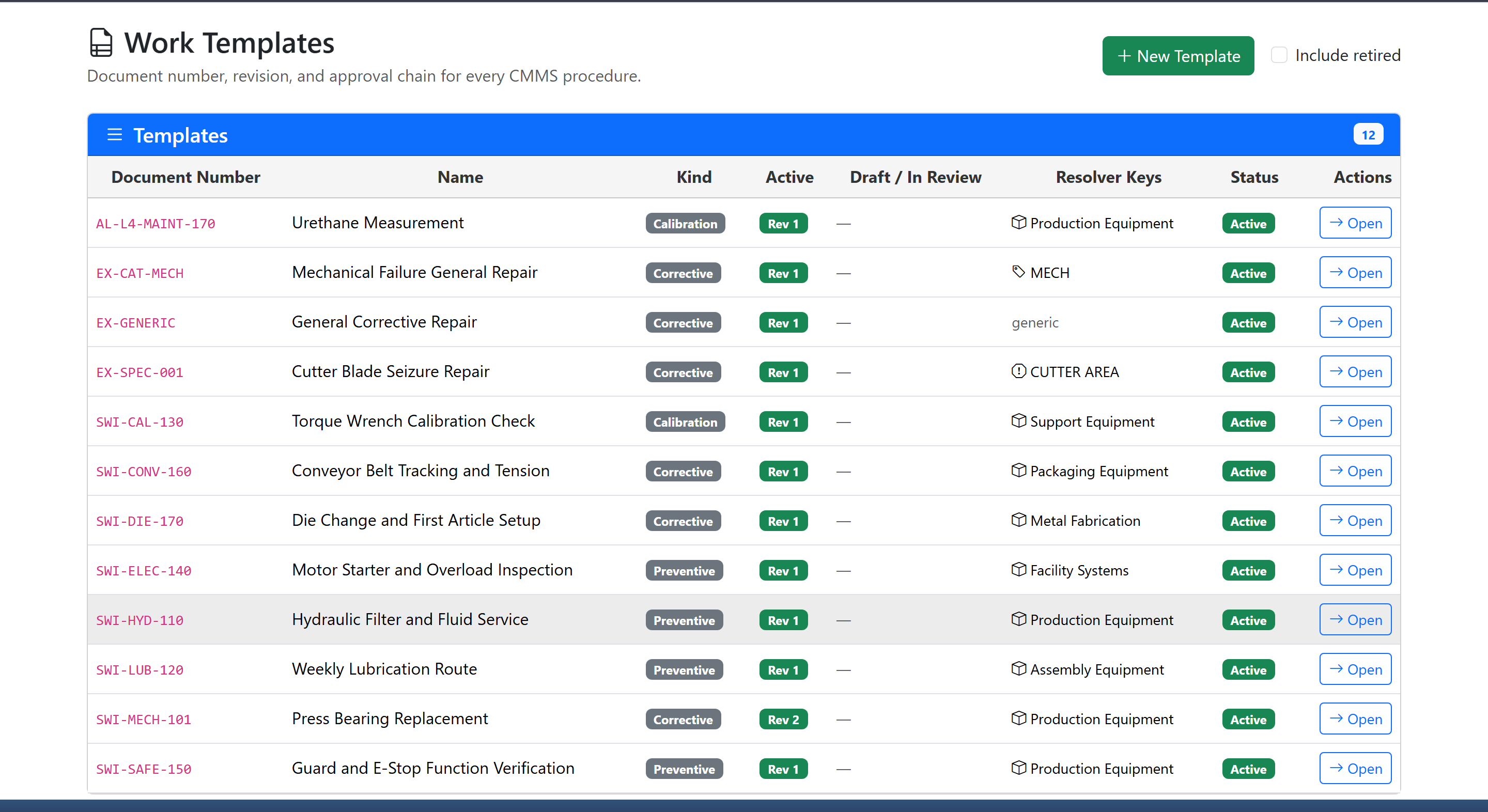Click Motor Starter and Overload Inspection name
This screenshot has height=812, width=1488.
[x=432, y=569]
